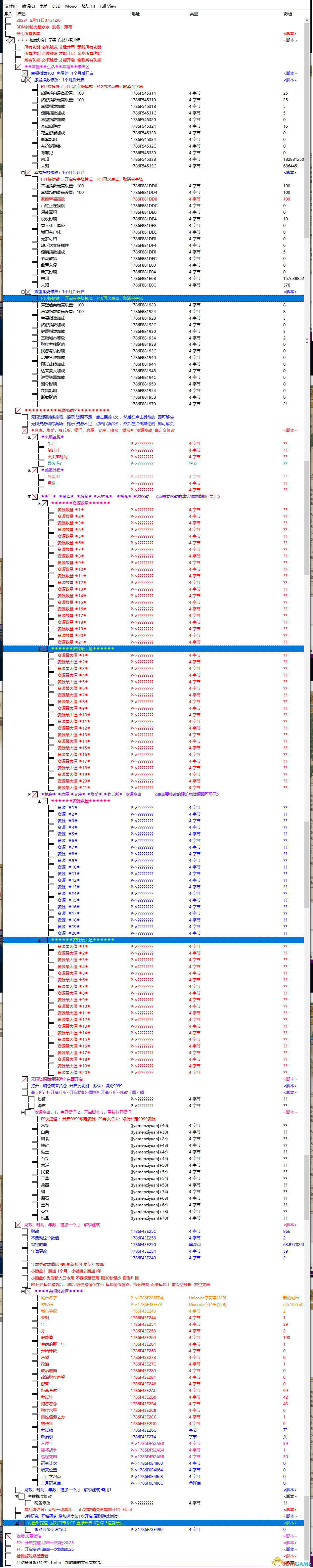Collapse the 幸福指数修改 group
The image size is (313, 1568).
coord(23,173)
